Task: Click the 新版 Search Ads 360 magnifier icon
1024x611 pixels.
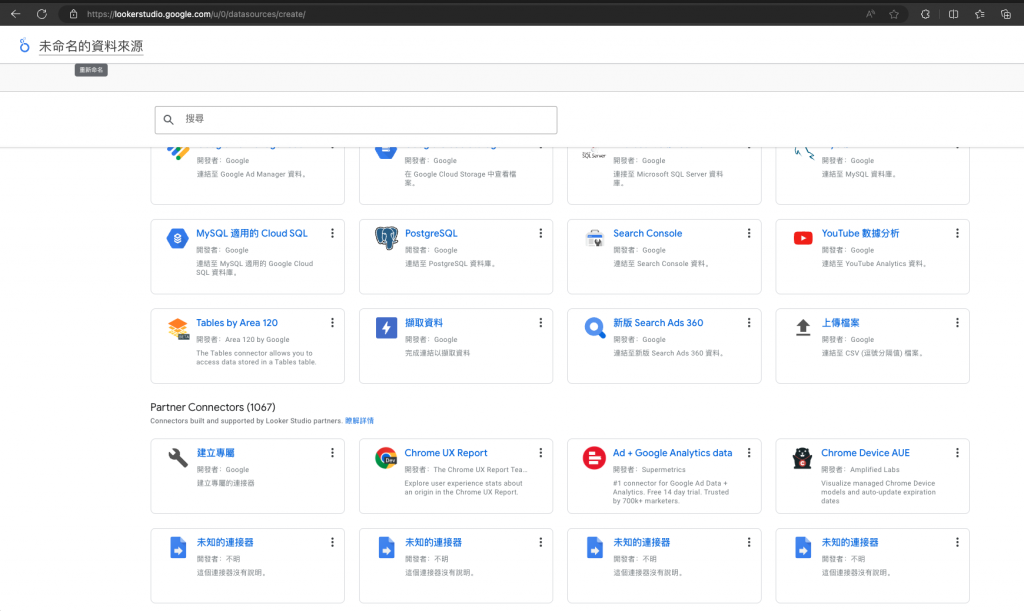Action: [x=594, y=328]
